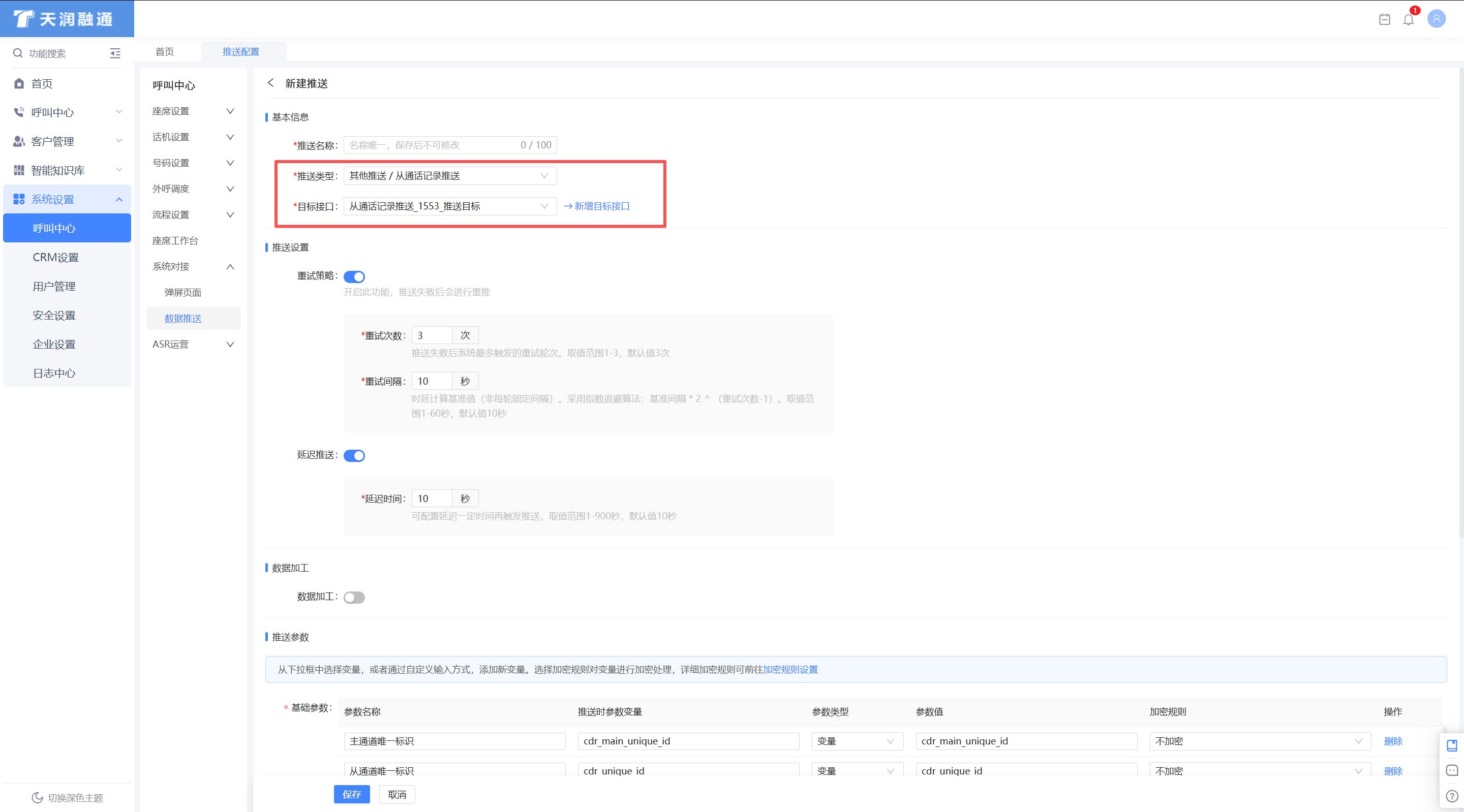The height and width of the screenshot is (812, 1464).
Task: Delete the 主通道唯一标识 parameter row
Action: [1393, 741]
